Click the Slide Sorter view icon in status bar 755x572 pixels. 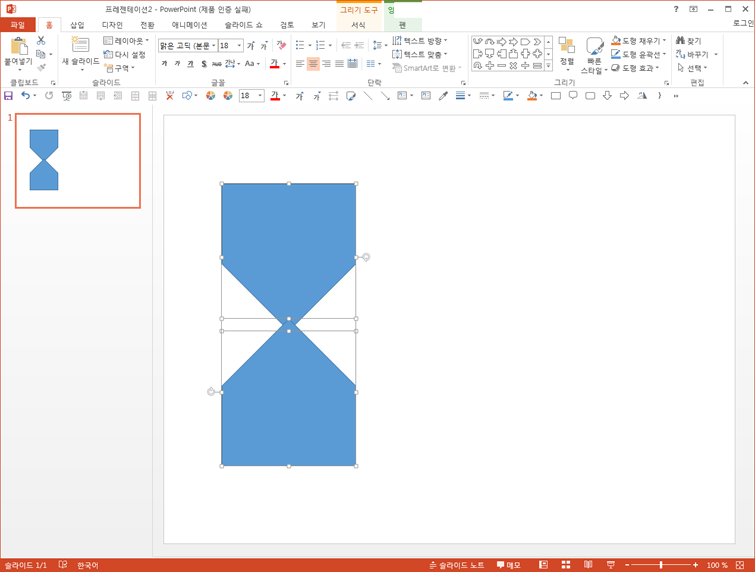(566, 565)
